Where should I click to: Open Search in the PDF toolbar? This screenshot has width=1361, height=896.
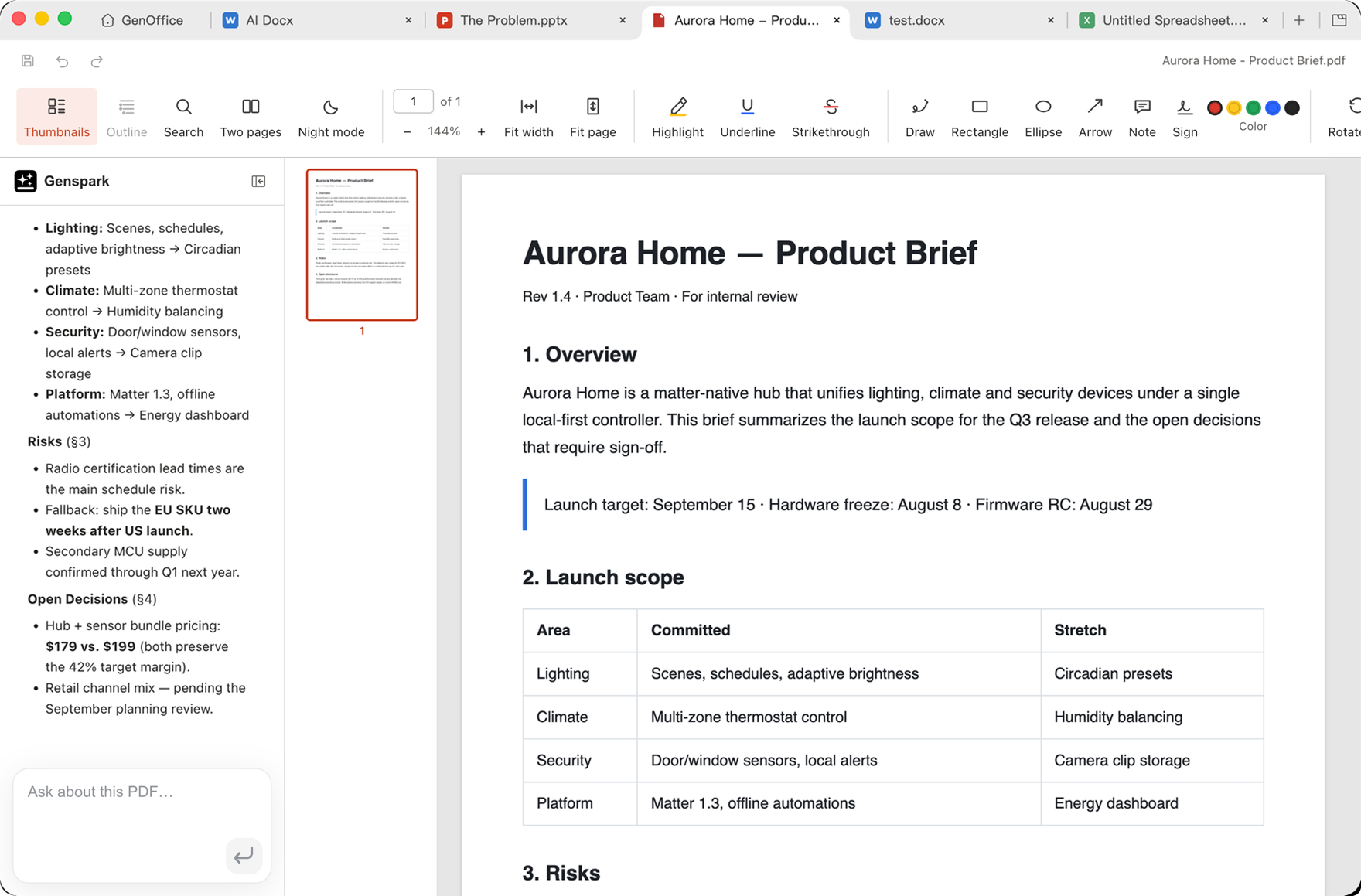(x=183, y=117)
